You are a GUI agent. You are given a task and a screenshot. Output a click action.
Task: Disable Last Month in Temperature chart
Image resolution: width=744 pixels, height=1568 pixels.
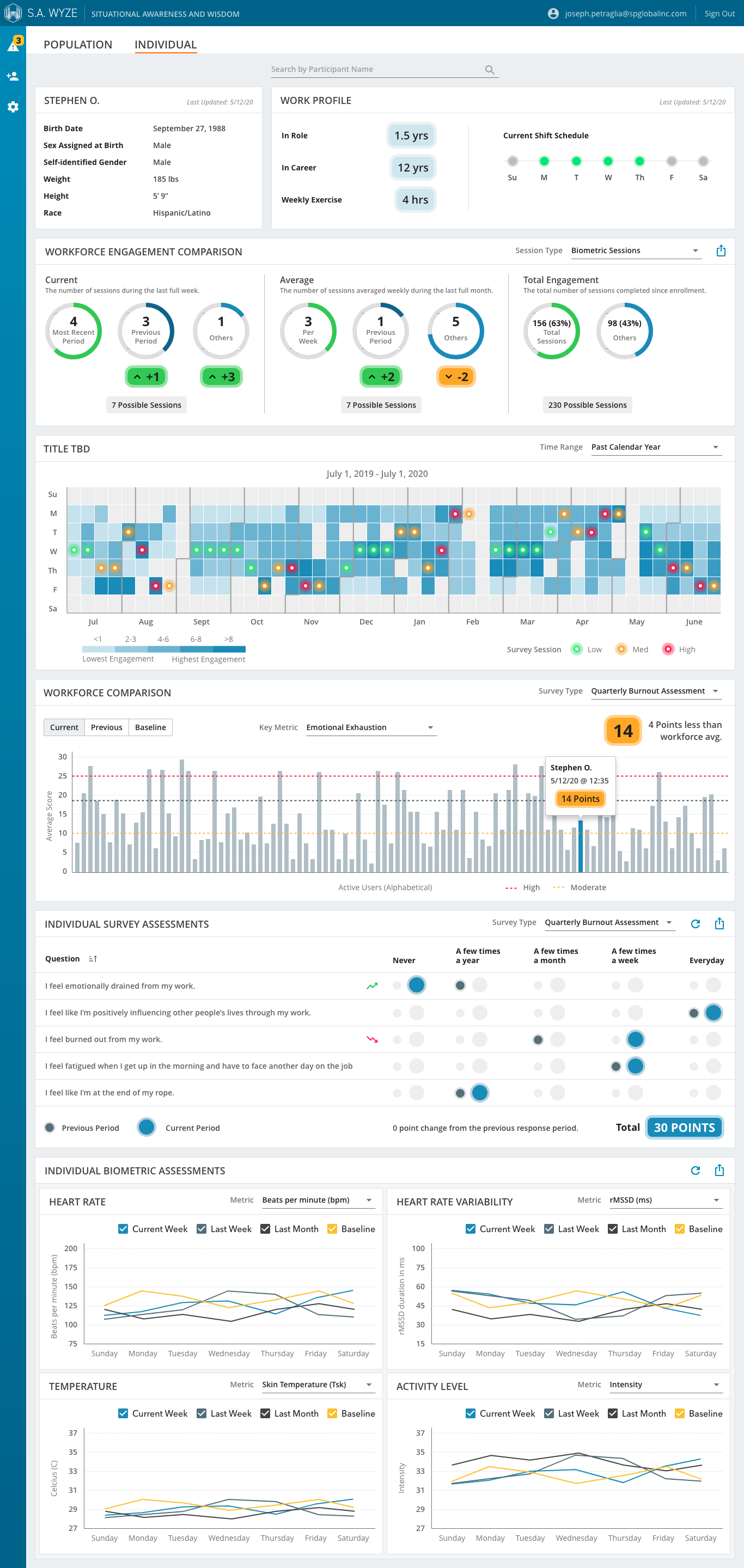(265, 1413)
